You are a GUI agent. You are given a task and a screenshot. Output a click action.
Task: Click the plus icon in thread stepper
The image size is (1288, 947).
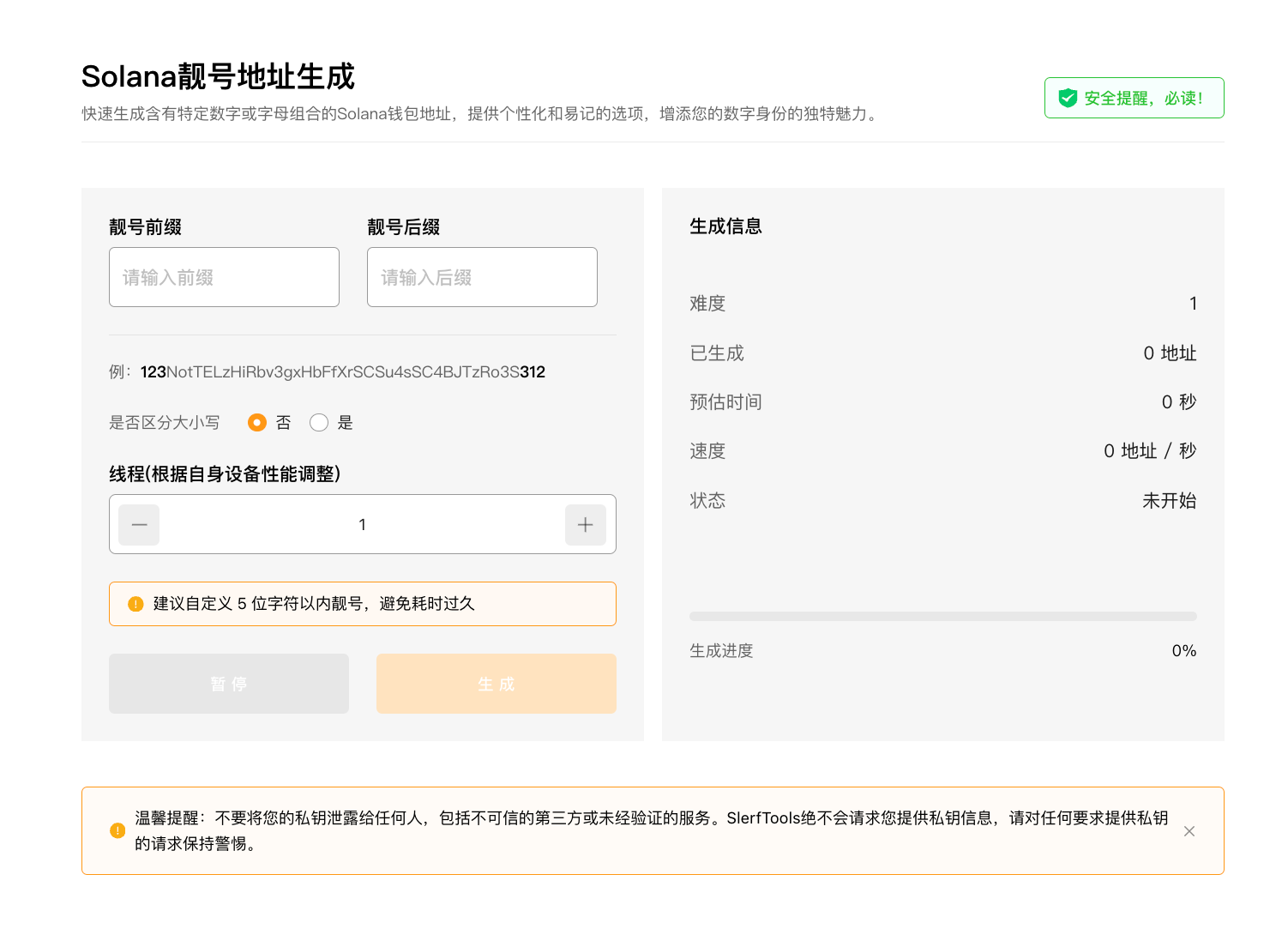(x=586, y=525)
